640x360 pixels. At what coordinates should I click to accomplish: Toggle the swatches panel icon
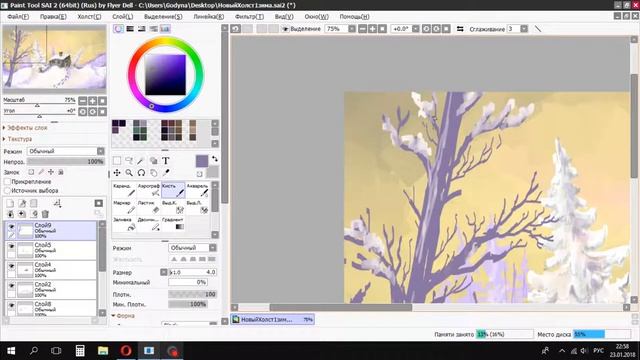[165, 29]
